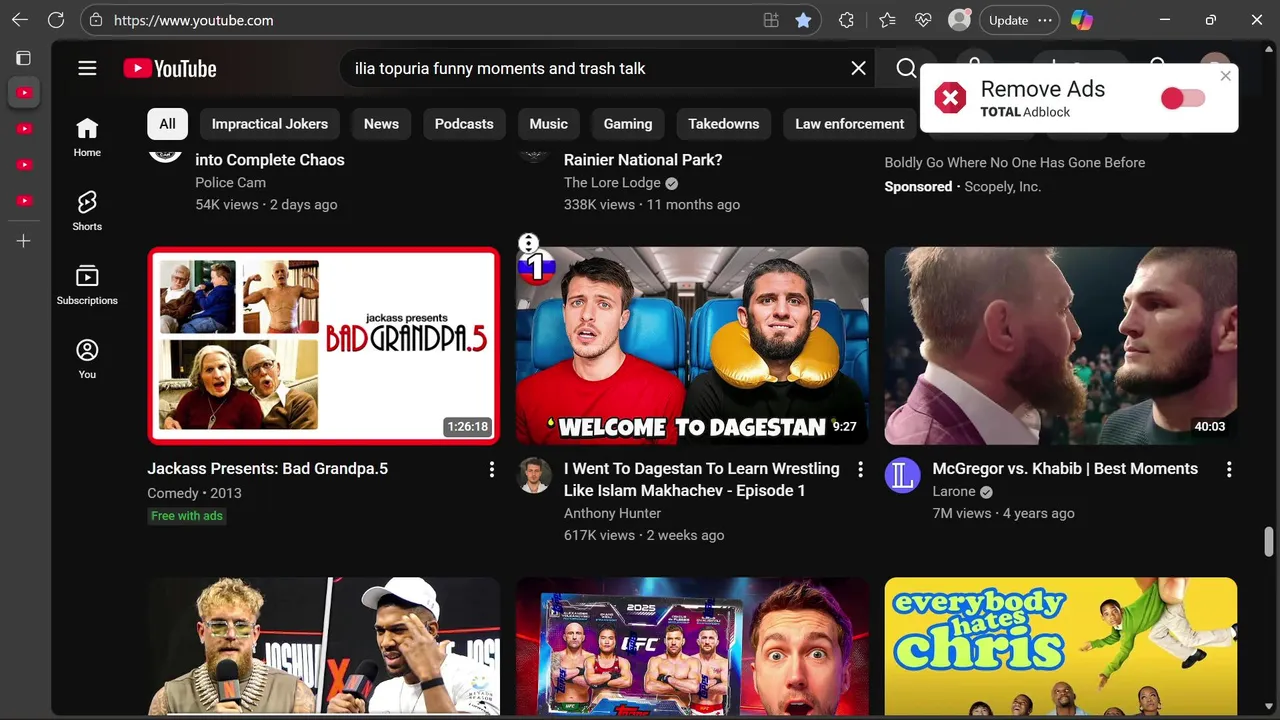Viewport: 1280px width, 720px height.
Task: Open the favorites list icon
Action: (x=887, y=20)
